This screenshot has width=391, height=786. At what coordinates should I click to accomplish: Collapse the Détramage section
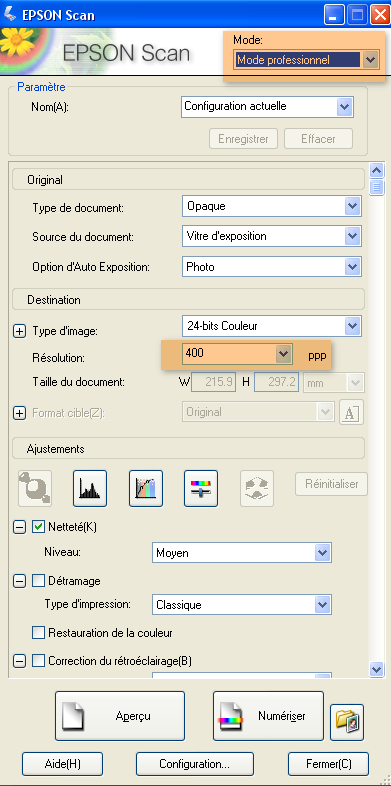[x=19, y=580]
